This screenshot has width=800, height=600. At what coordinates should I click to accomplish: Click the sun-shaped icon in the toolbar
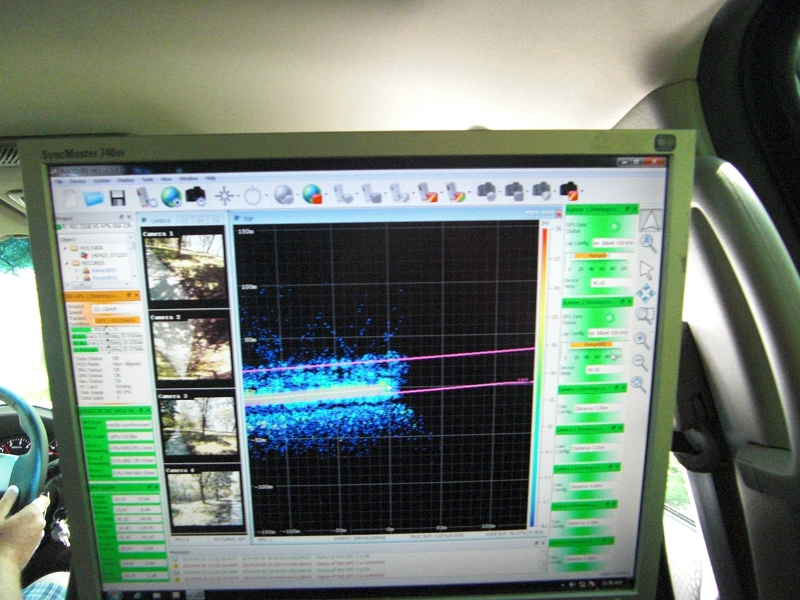(x=224, y=196)
